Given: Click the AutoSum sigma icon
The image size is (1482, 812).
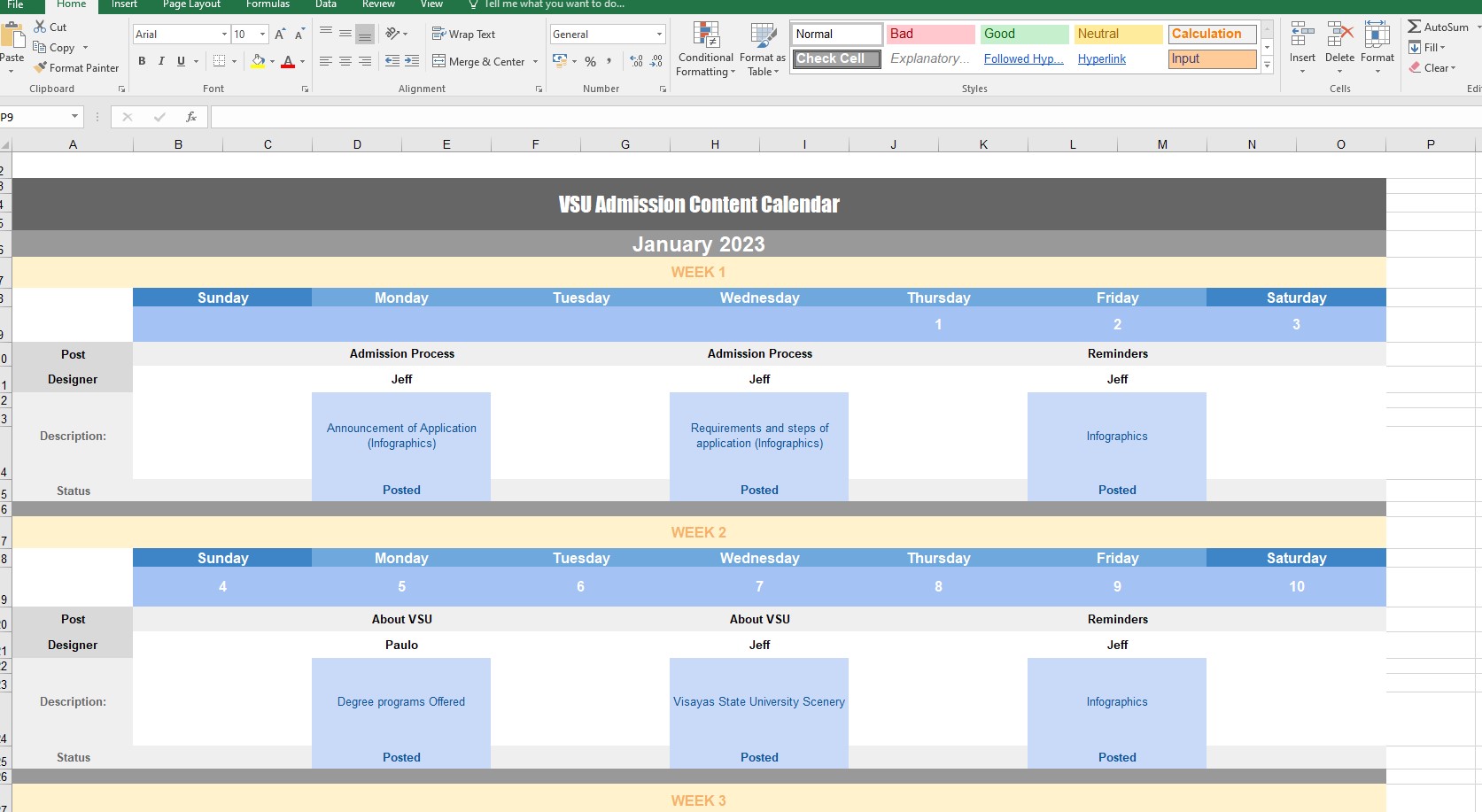Looking at the screenshot, I should point(1415,27).
